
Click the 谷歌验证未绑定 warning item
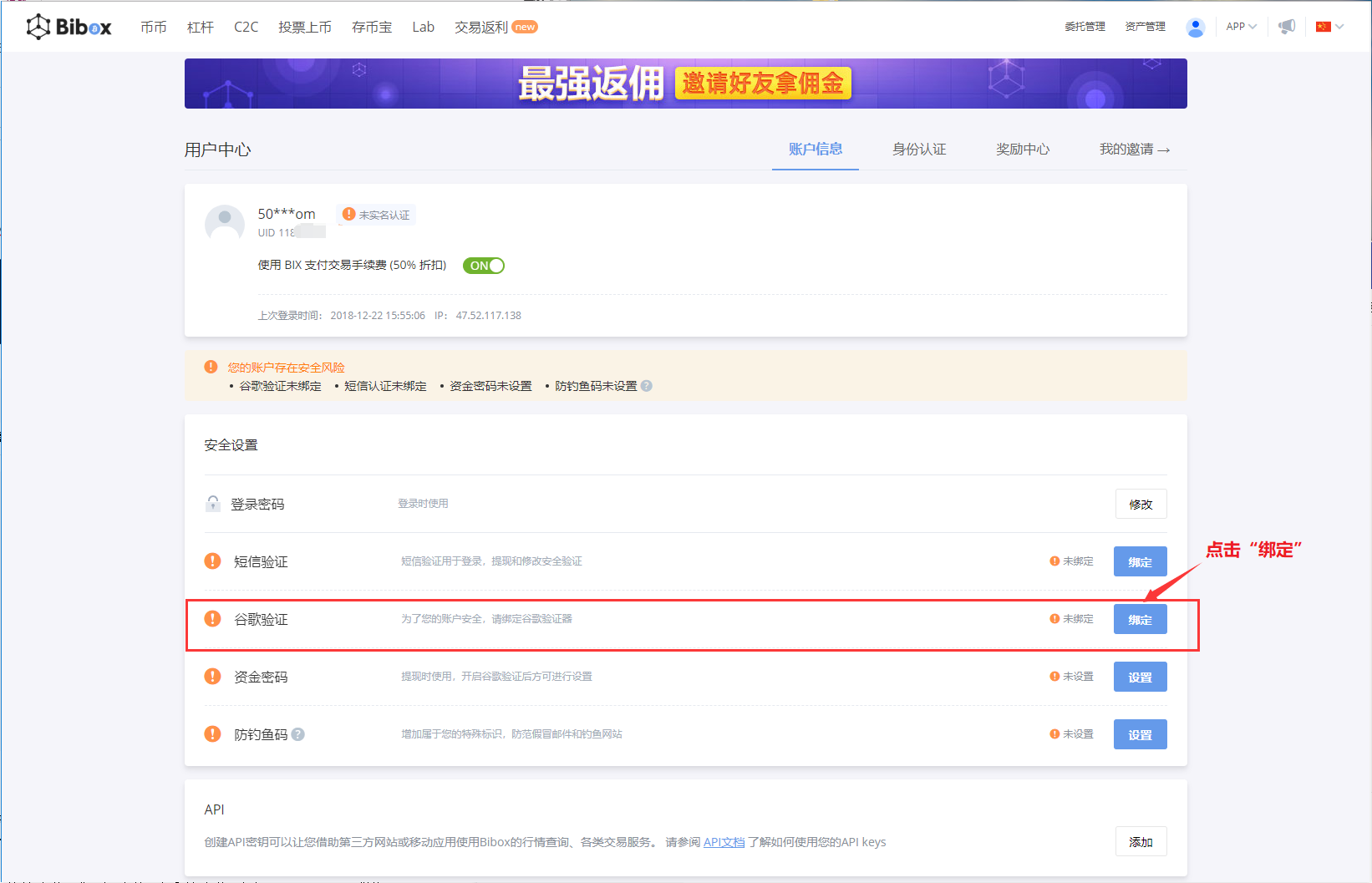280,386
